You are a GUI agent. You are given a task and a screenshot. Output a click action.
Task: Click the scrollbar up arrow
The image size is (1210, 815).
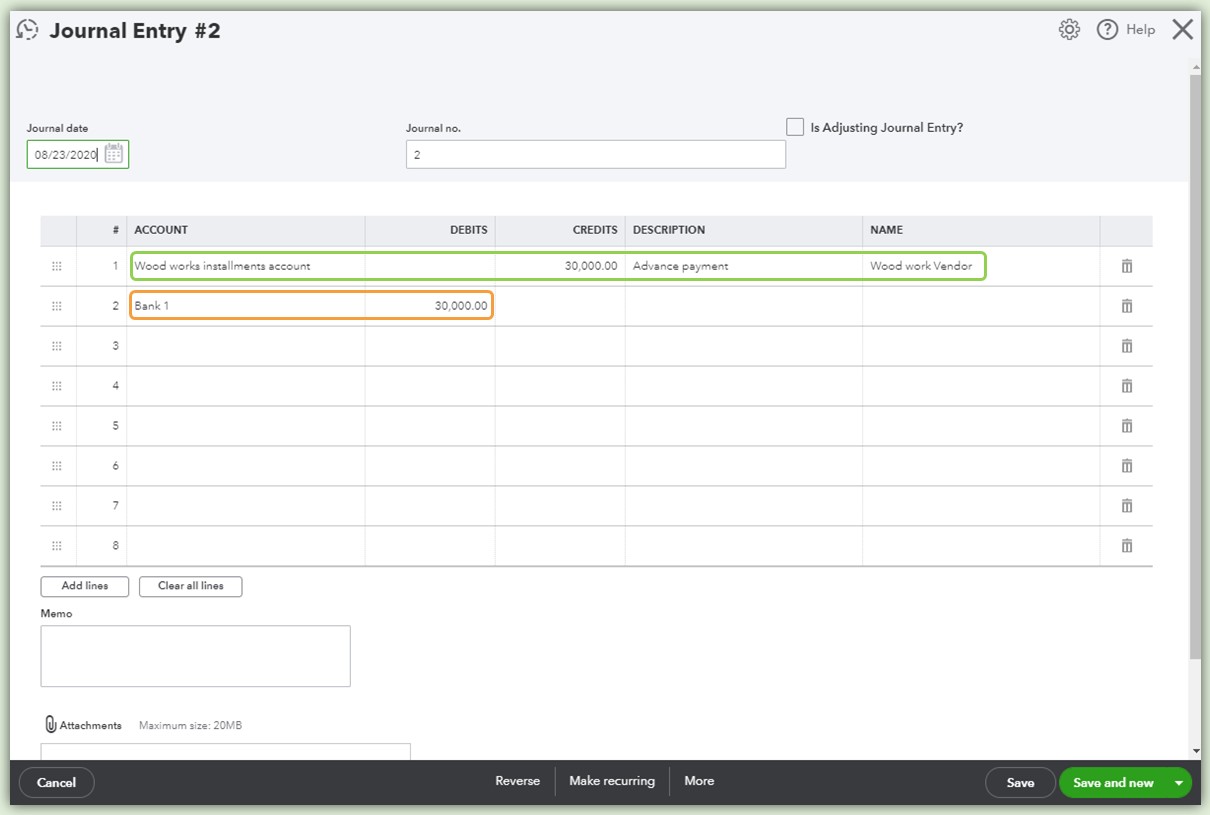tap(1195, 66)
